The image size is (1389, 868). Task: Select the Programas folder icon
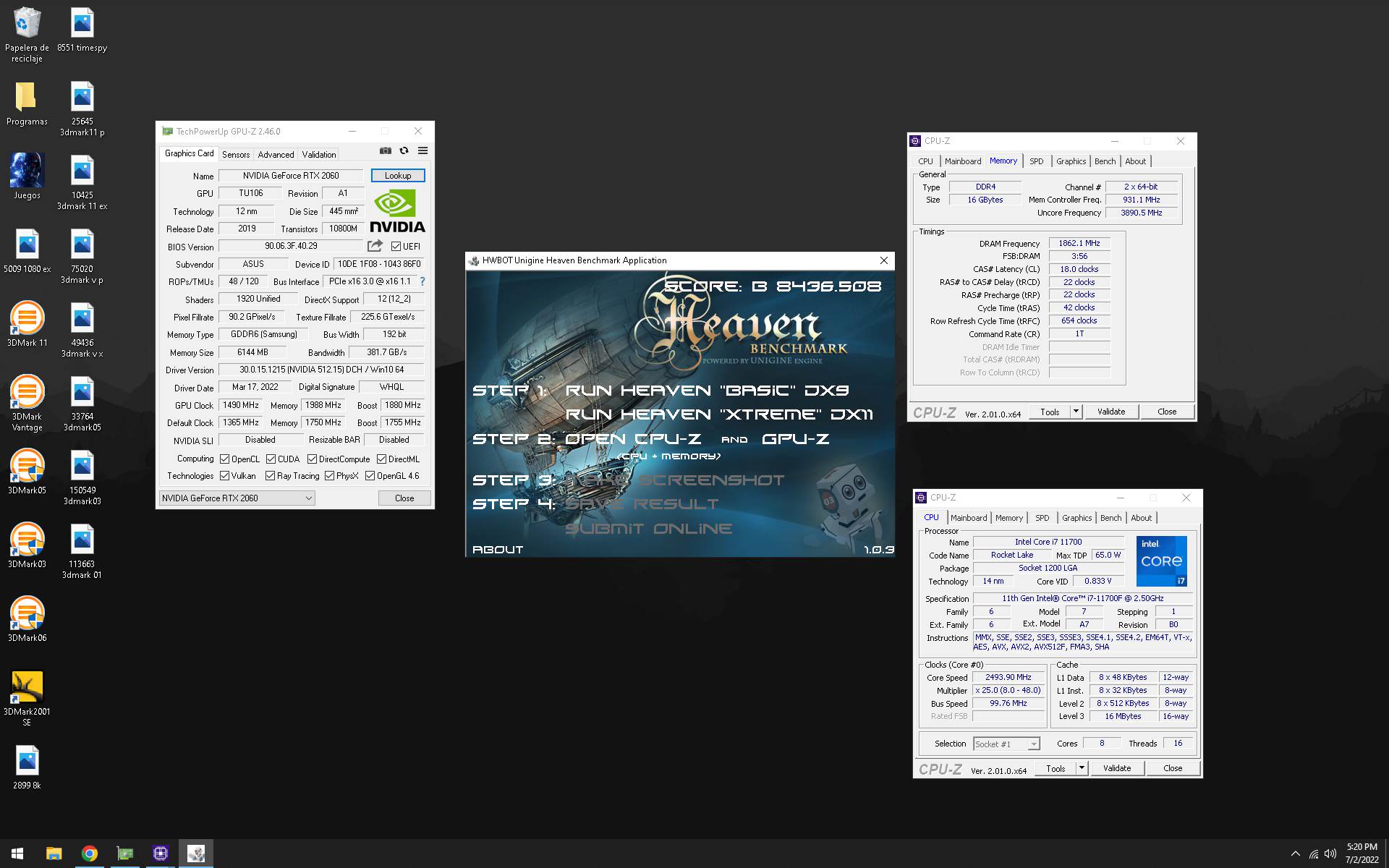(27, 103)
